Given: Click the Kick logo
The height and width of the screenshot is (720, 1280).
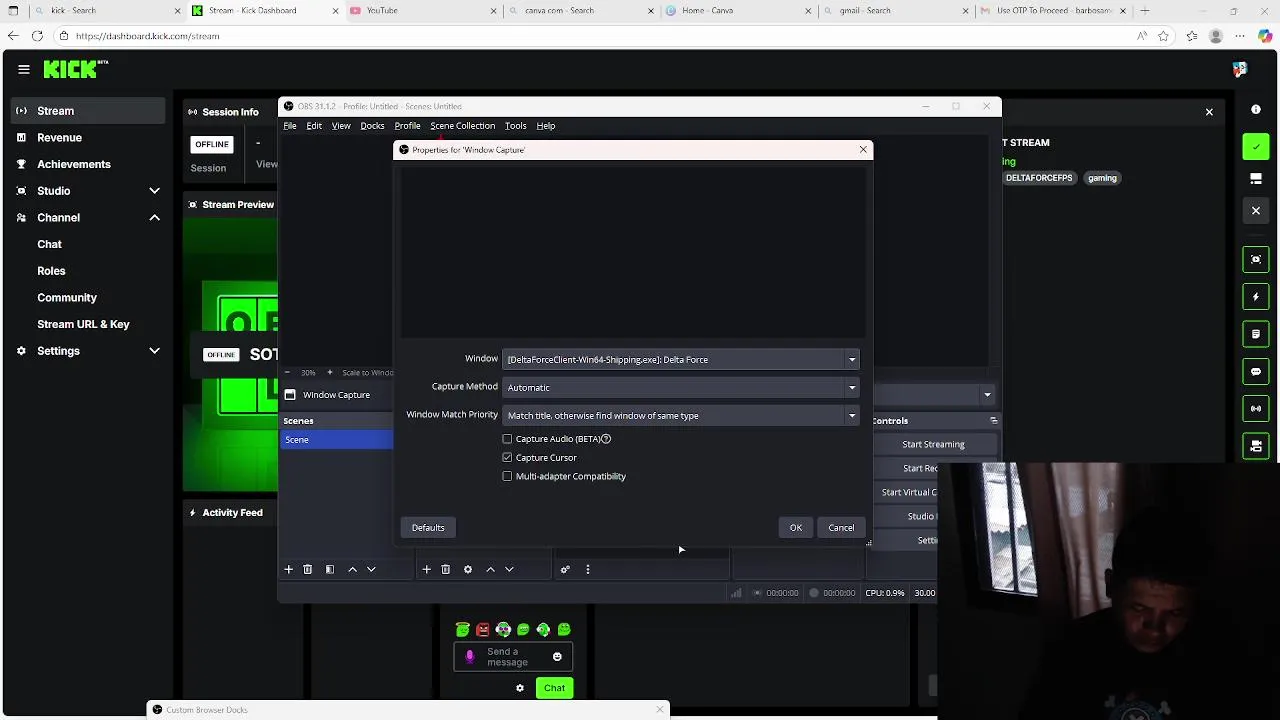Looking at the screenshot, I should pos(75,69).
